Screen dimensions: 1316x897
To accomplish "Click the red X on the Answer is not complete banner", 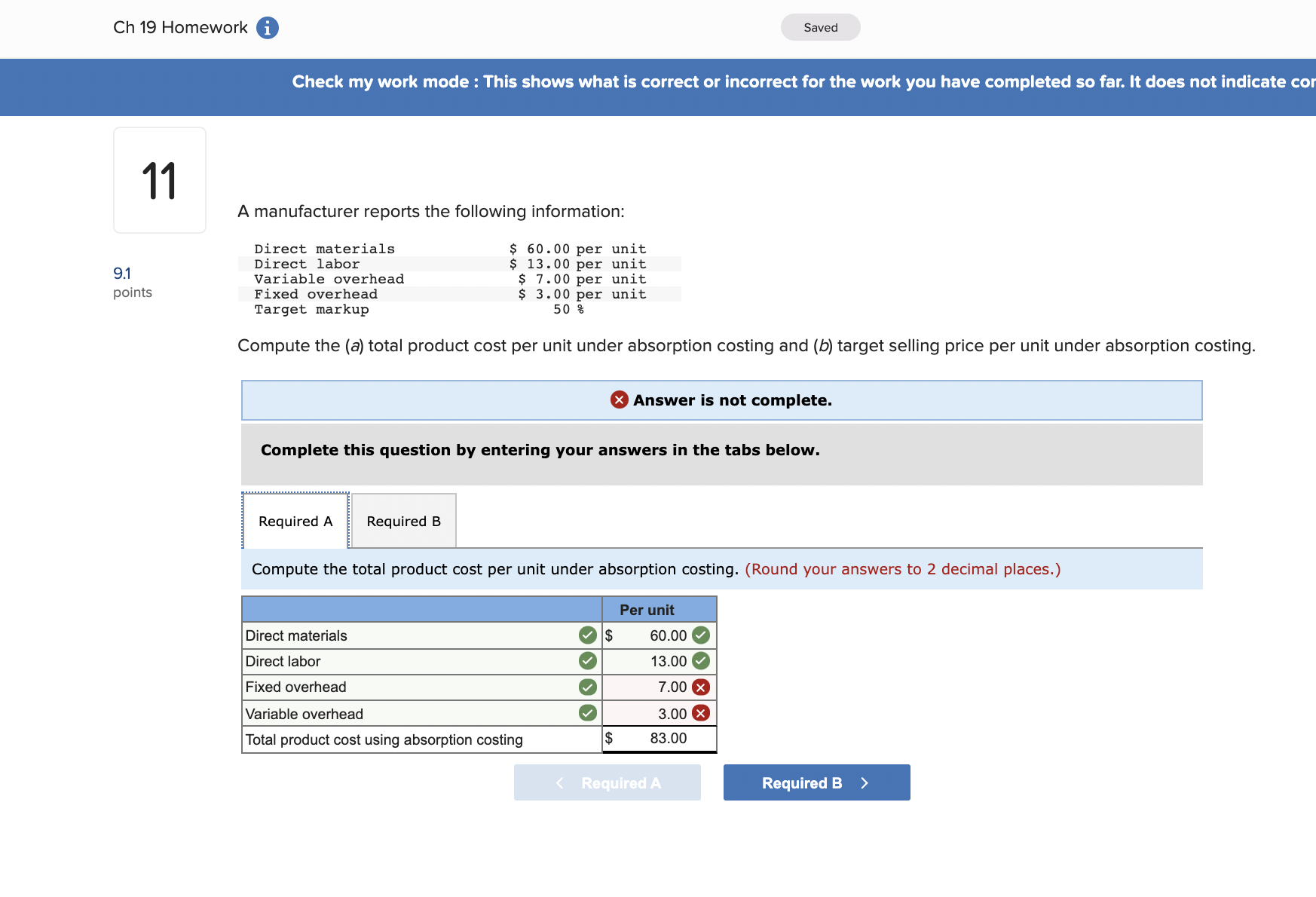I will point(618,400).
